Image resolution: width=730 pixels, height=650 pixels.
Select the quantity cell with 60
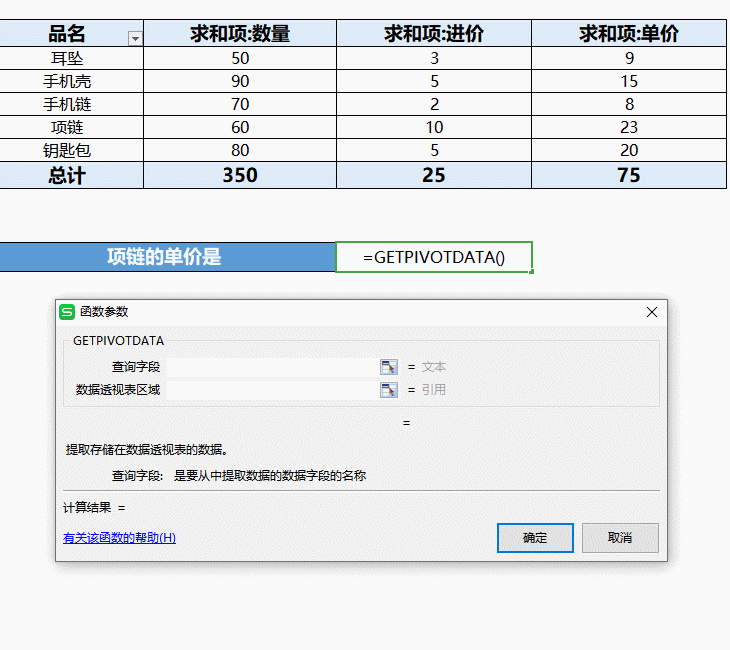[240, 127]
